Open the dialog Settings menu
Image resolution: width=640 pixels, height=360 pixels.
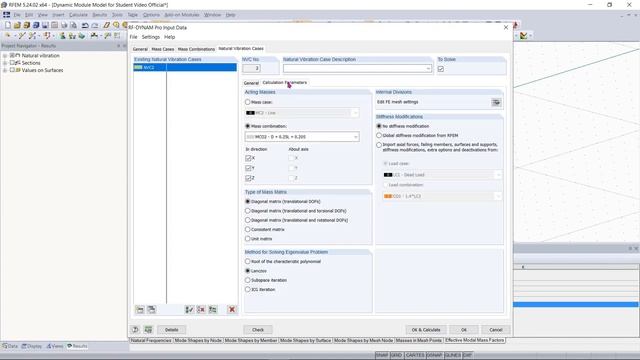pyautogui.click(x=151, y=37)
